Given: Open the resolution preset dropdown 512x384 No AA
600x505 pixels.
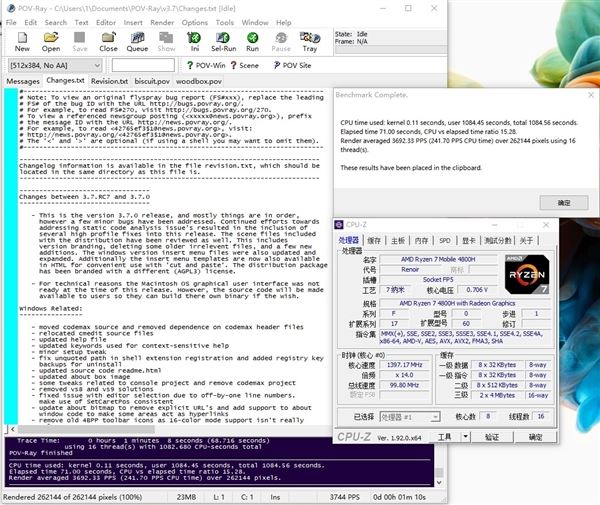Looking at the screenshot, I should click(x=55, y=65).
